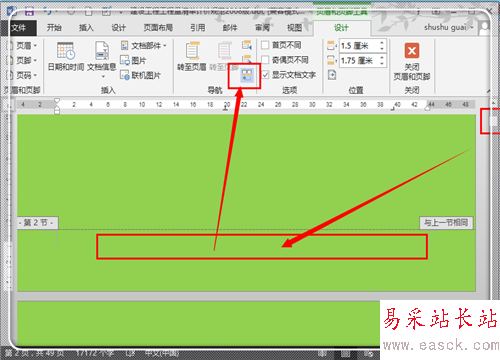
Task: Click the Insert Alignment Tab icon
Action: (x=332, y=75)
